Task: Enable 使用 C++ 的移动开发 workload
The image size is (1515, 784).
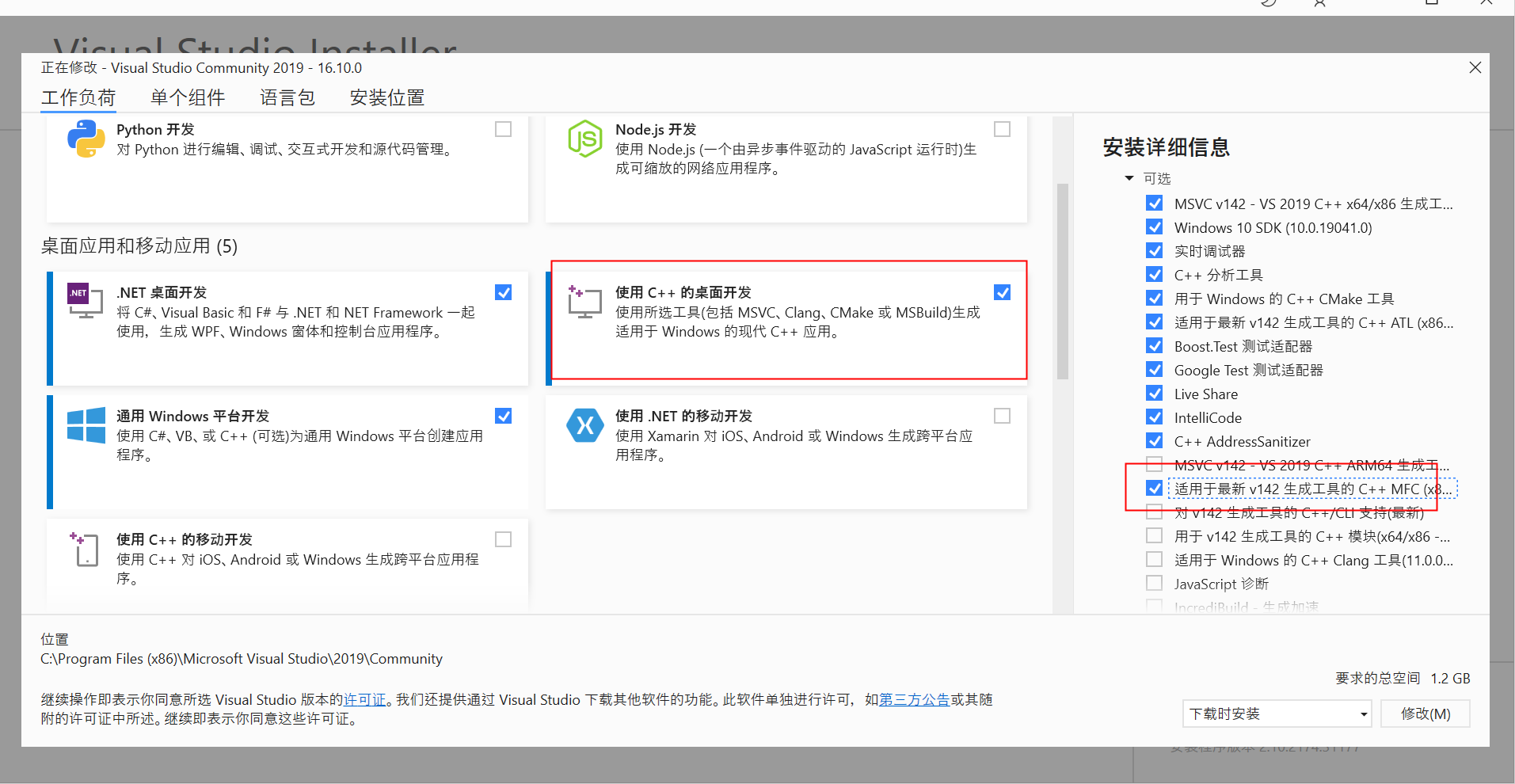Action: (x=503, y=539)
